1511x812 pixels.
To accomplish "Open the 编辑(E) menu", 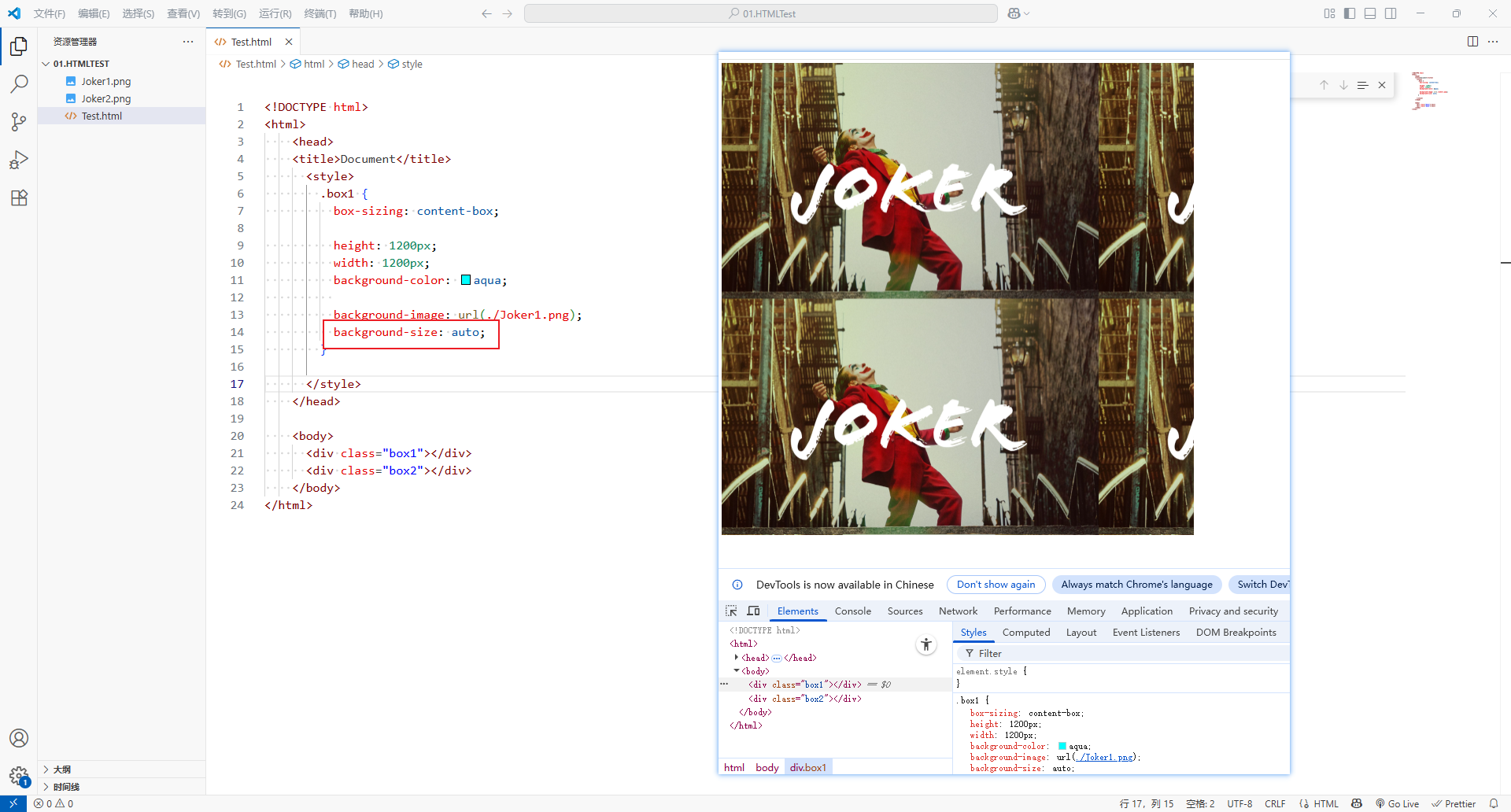I will point(94,13).
